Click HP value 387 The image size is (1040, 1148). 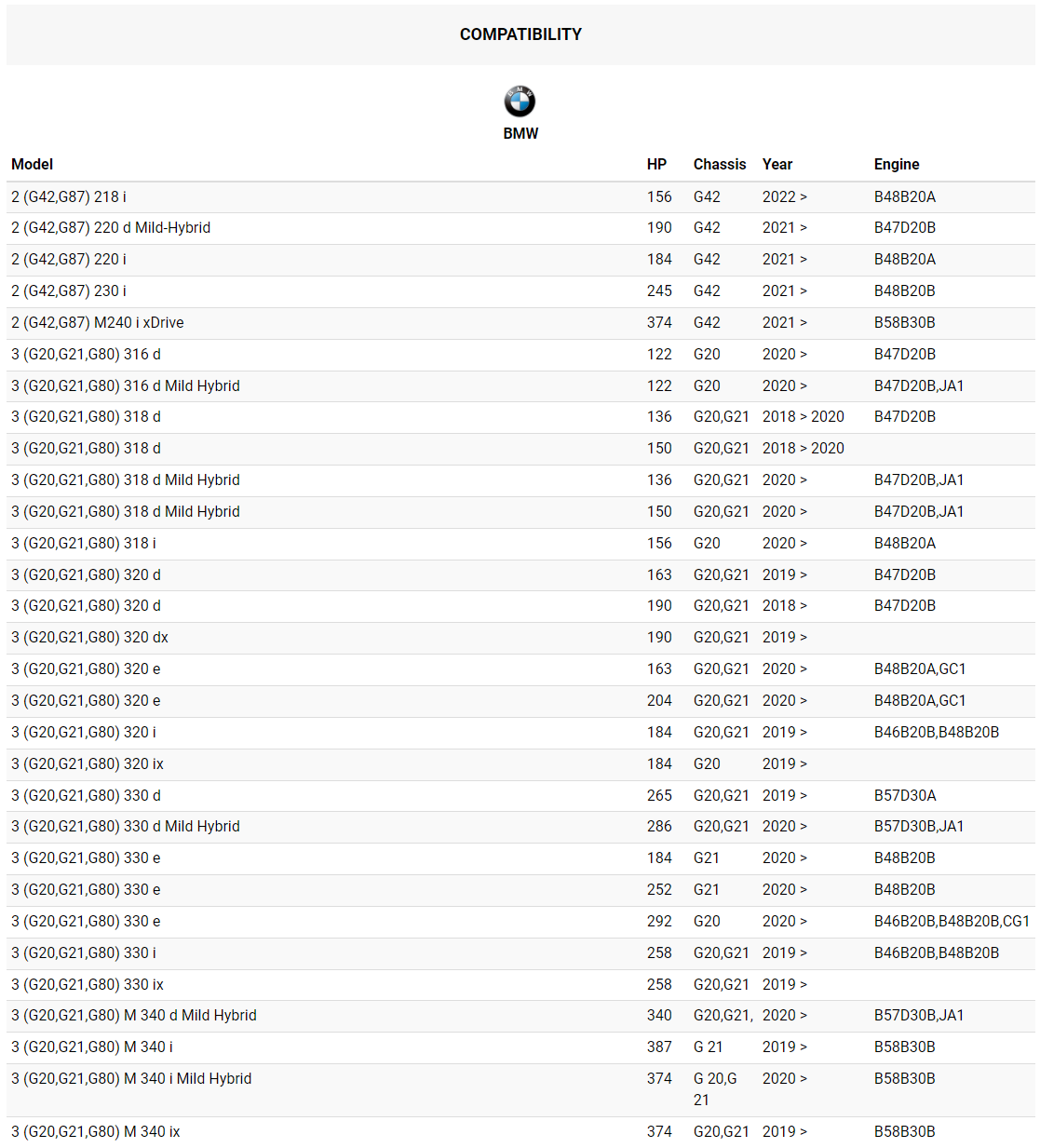659,1047
